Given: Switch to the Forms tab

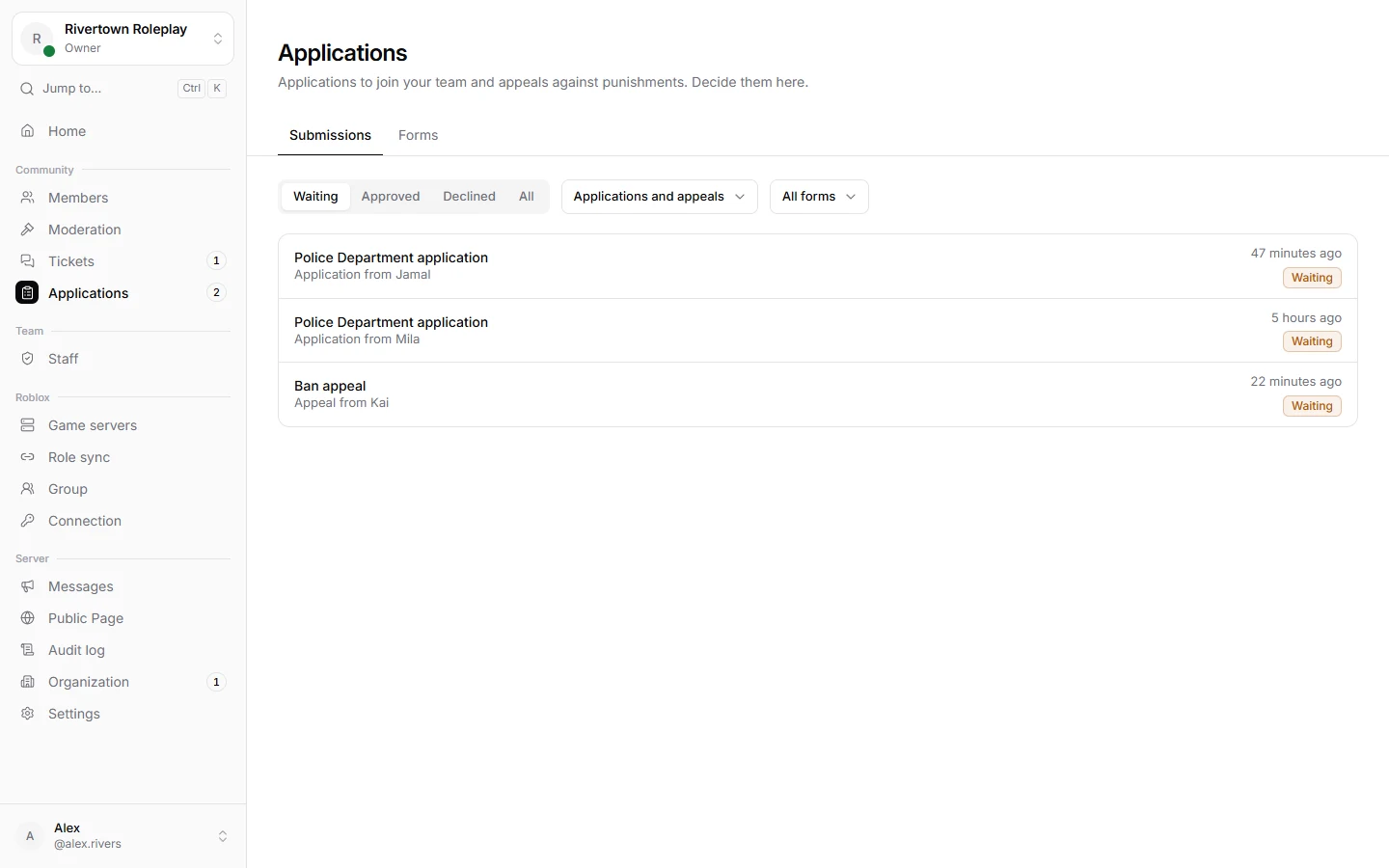Looking at the screenshot, I should [418, 135].
